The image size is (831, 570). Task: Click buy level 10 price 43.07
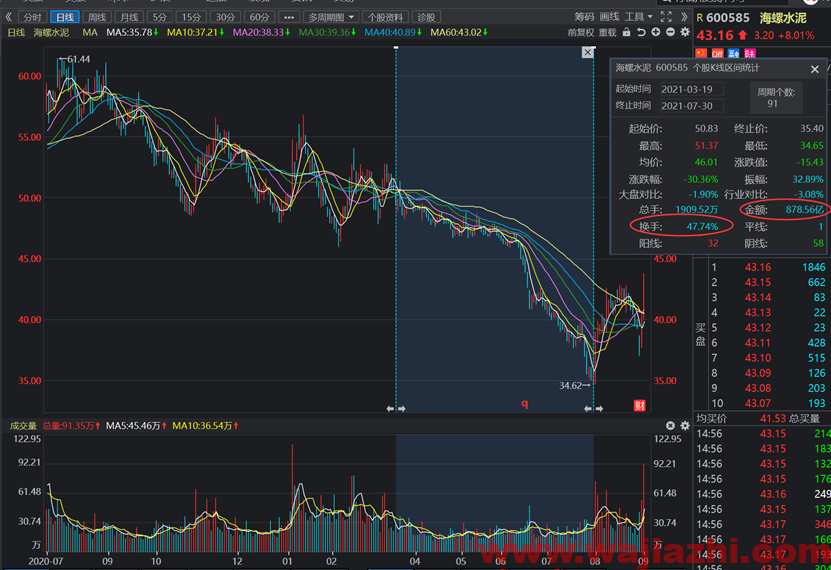click(x=758, y=403)
